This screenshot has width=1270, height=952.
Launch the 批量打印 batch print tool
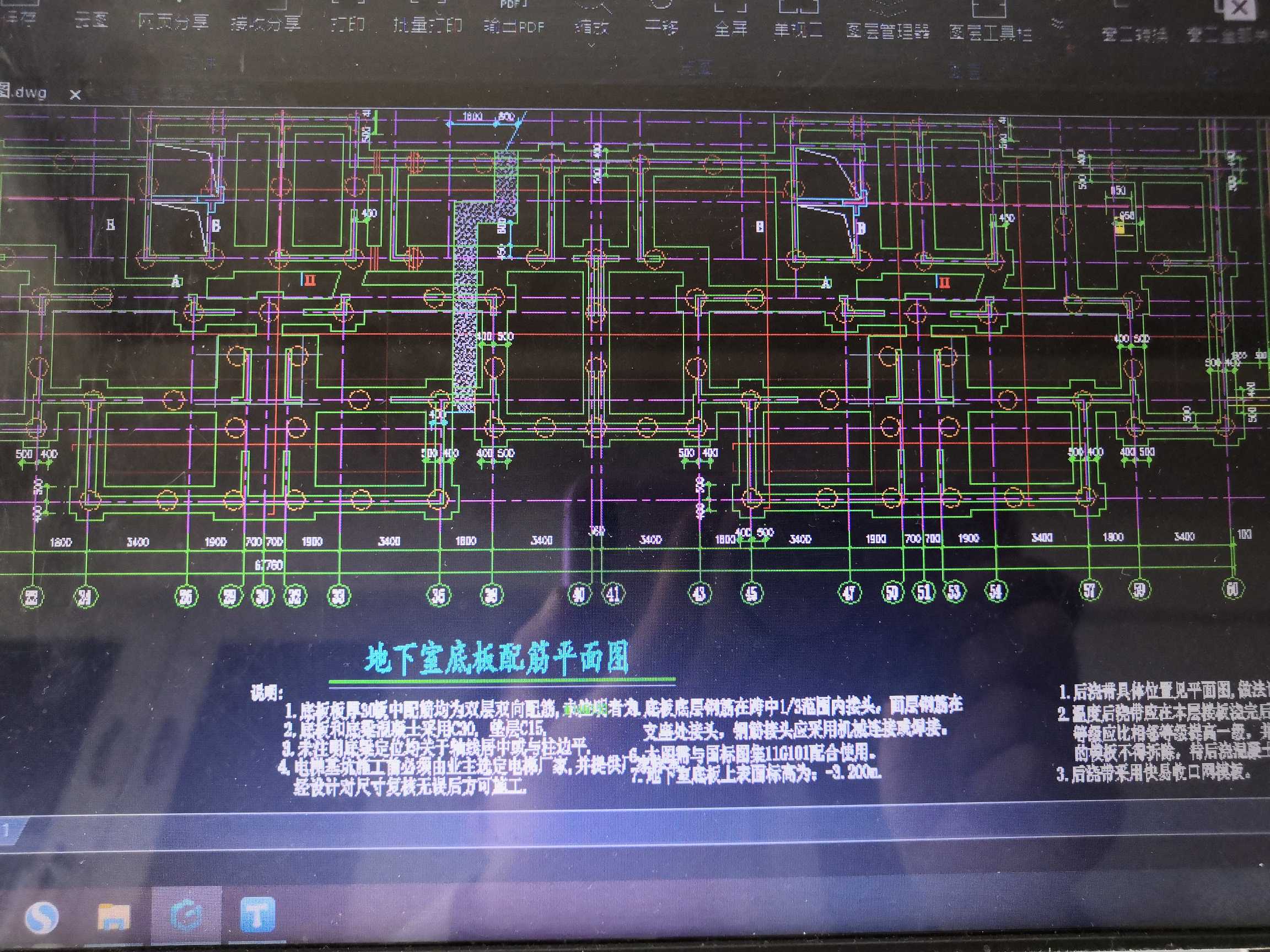click(x=428, y=26)
